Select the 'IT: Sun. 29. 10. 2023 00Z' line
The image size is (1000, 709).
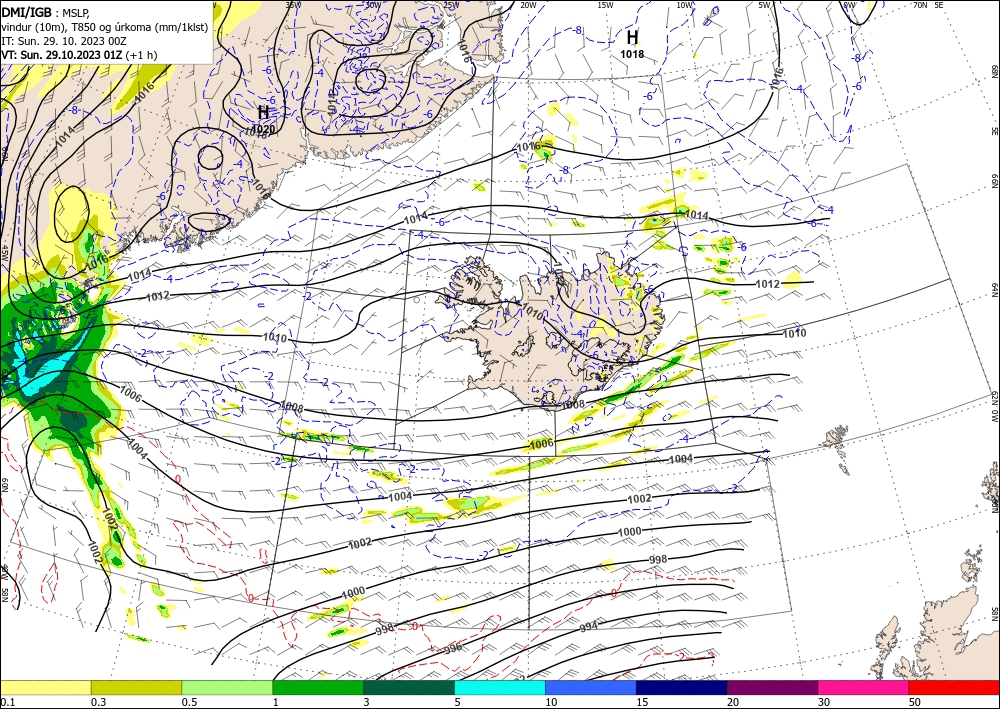pos(64,41)
